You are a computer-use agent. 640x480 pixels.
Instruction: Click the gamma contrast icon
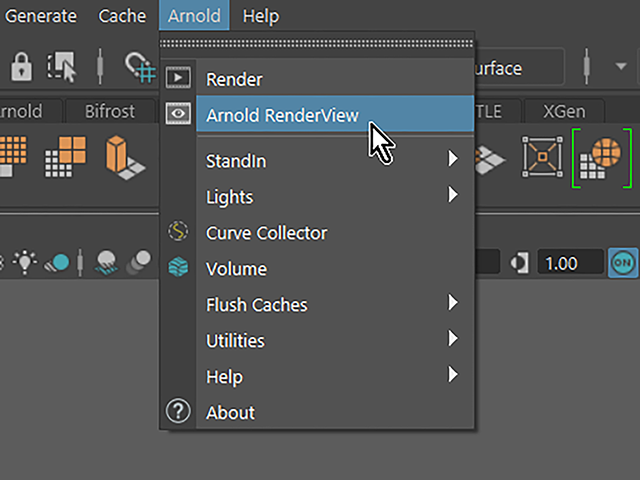(520, 263)
